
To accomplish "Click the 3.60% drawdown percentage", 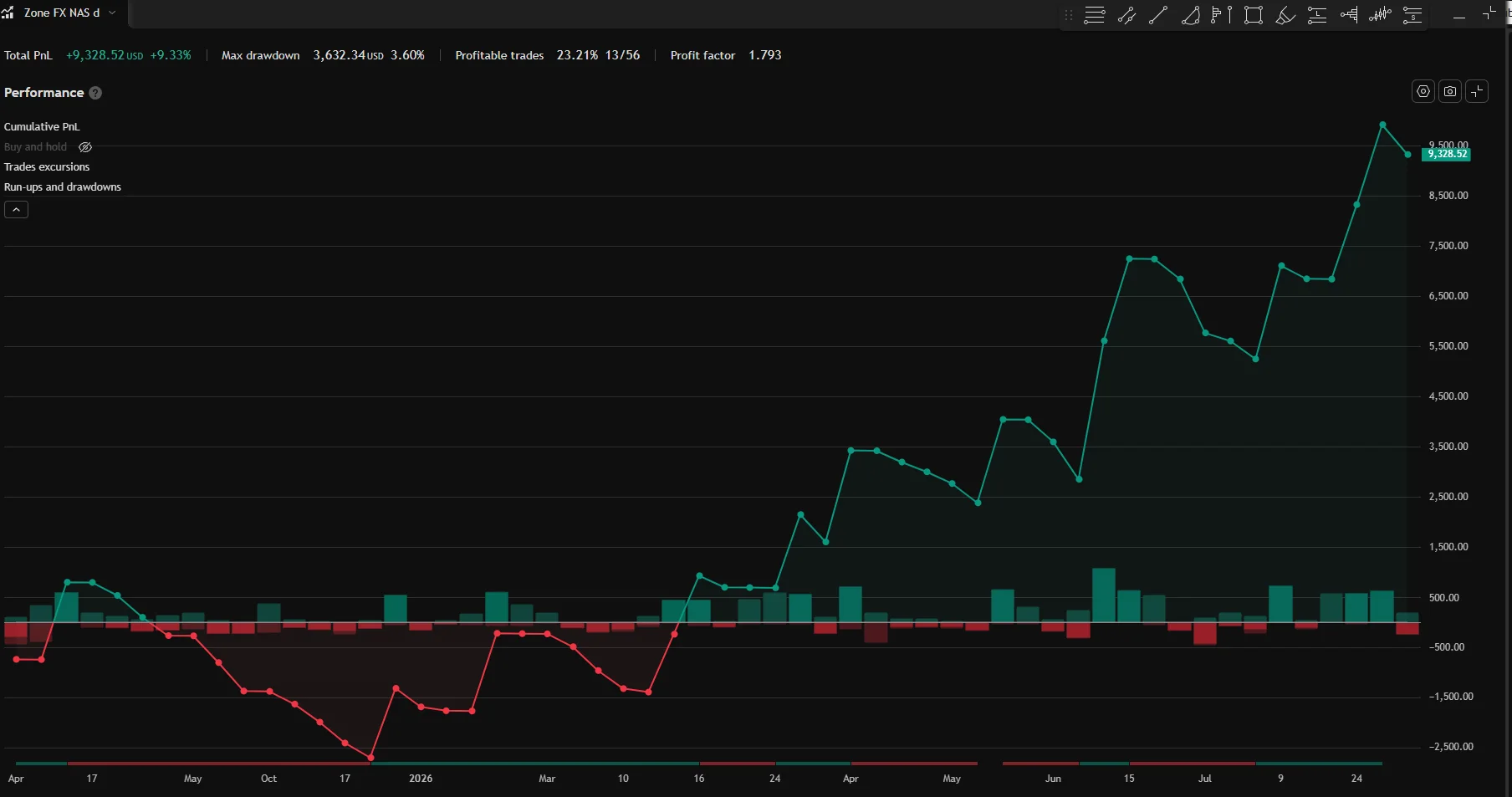I will click(x=408, y=55).
